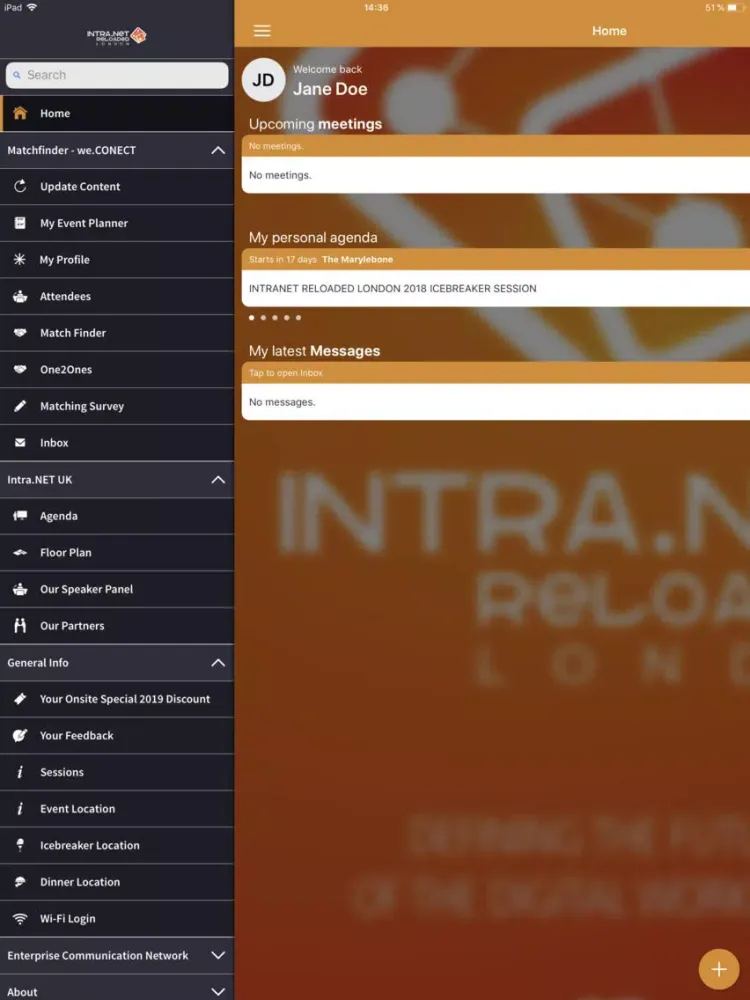Image resolution: width=750 pixels, height=1000 pixels.
Task: Click the binoculars icon for Our Partners
Action: tap(20, 626)
